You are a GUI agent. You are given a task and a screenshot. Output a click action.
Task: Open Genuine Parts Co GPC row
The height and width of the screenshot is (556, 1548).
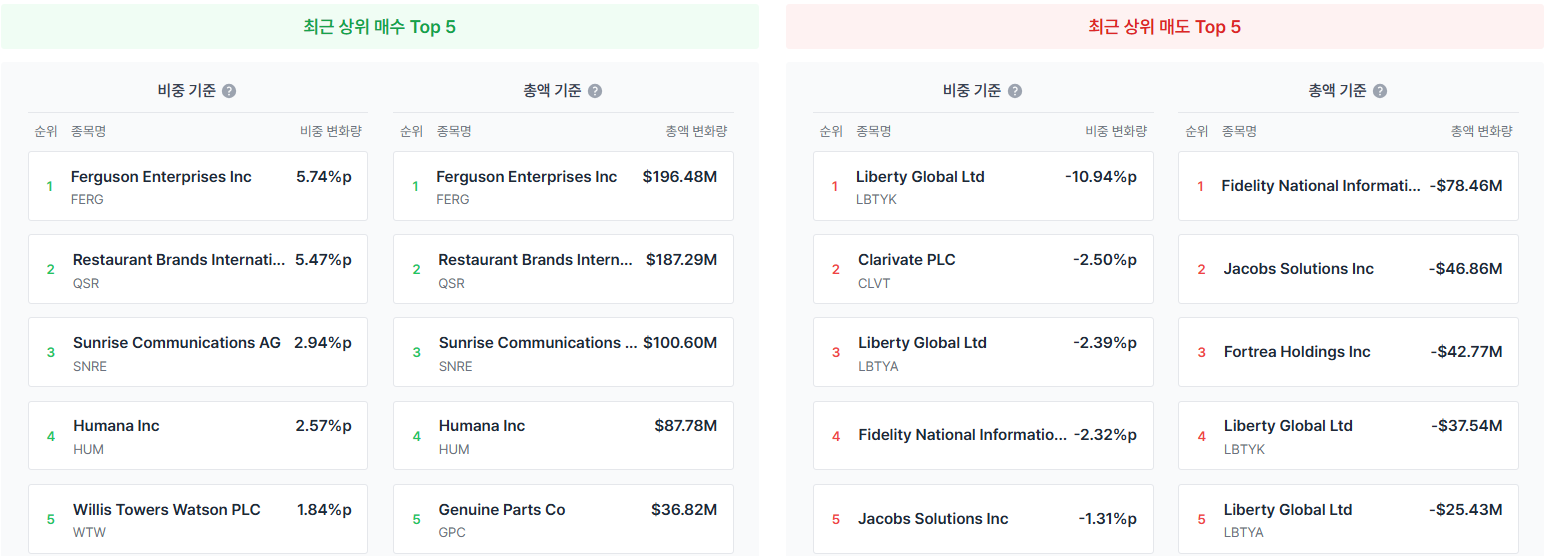(x=563, y=519)
